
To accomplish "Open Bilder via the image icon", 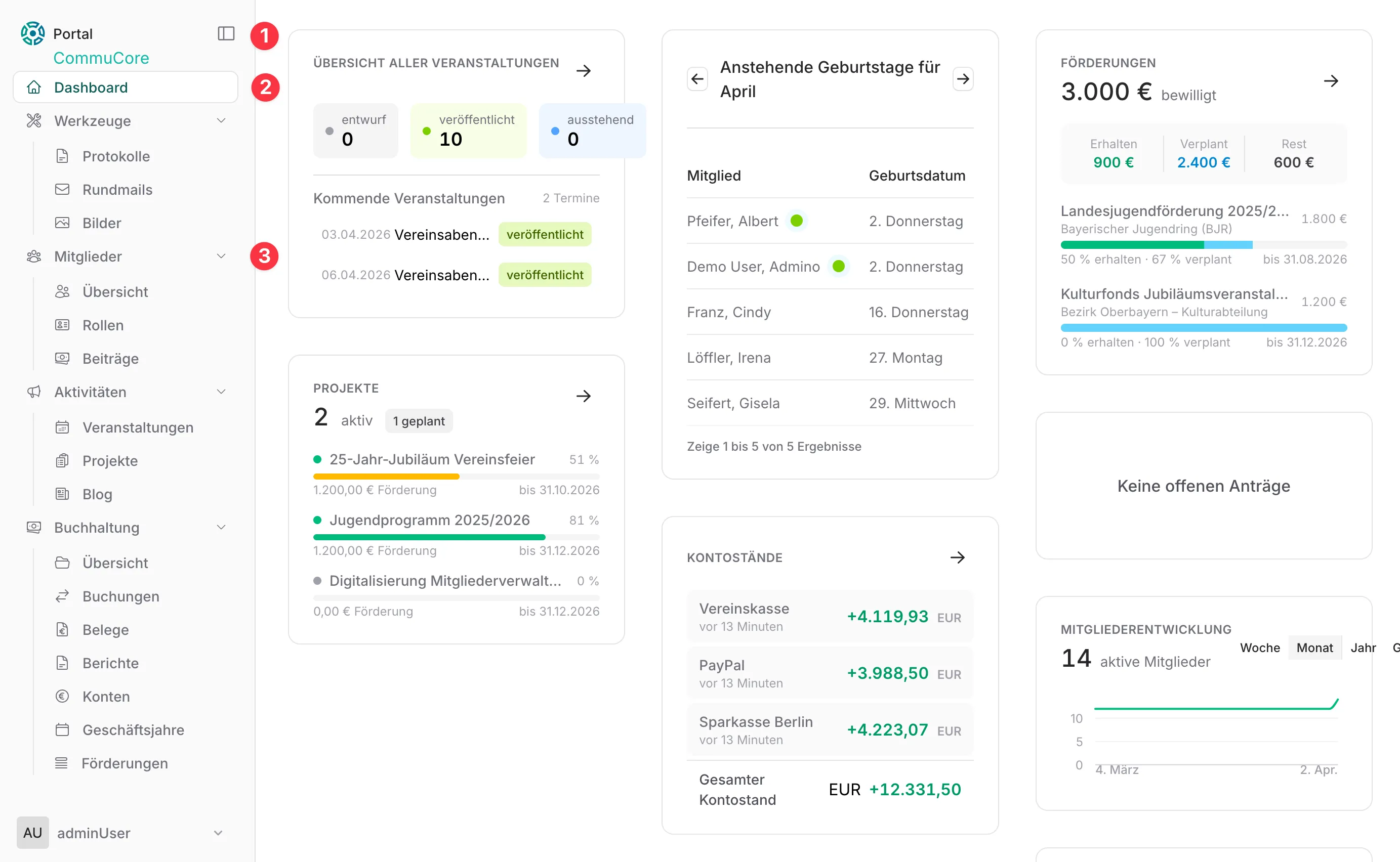I will (63, 223).
